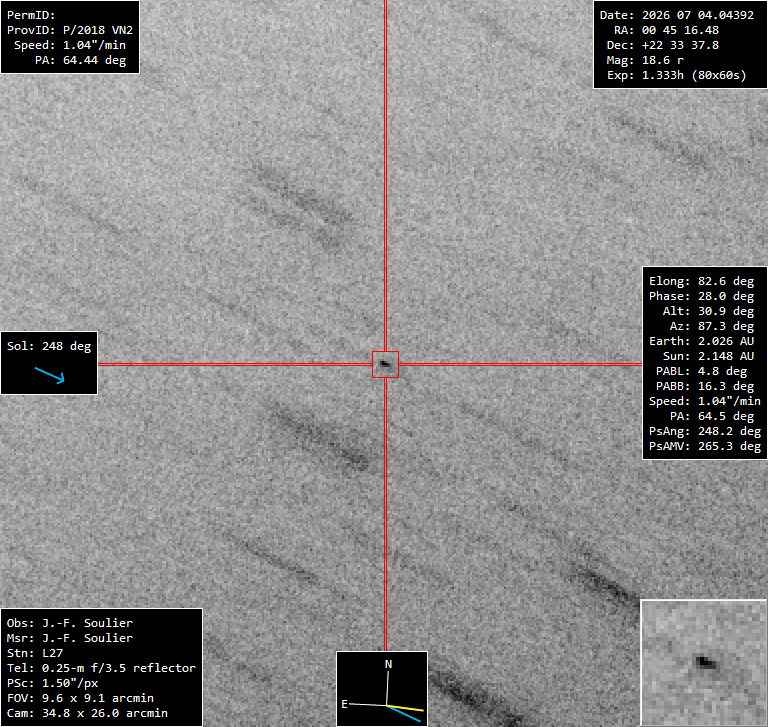
Task: Click 'Obs: J.-F. Soulier' line
Action: coord(70,623)
